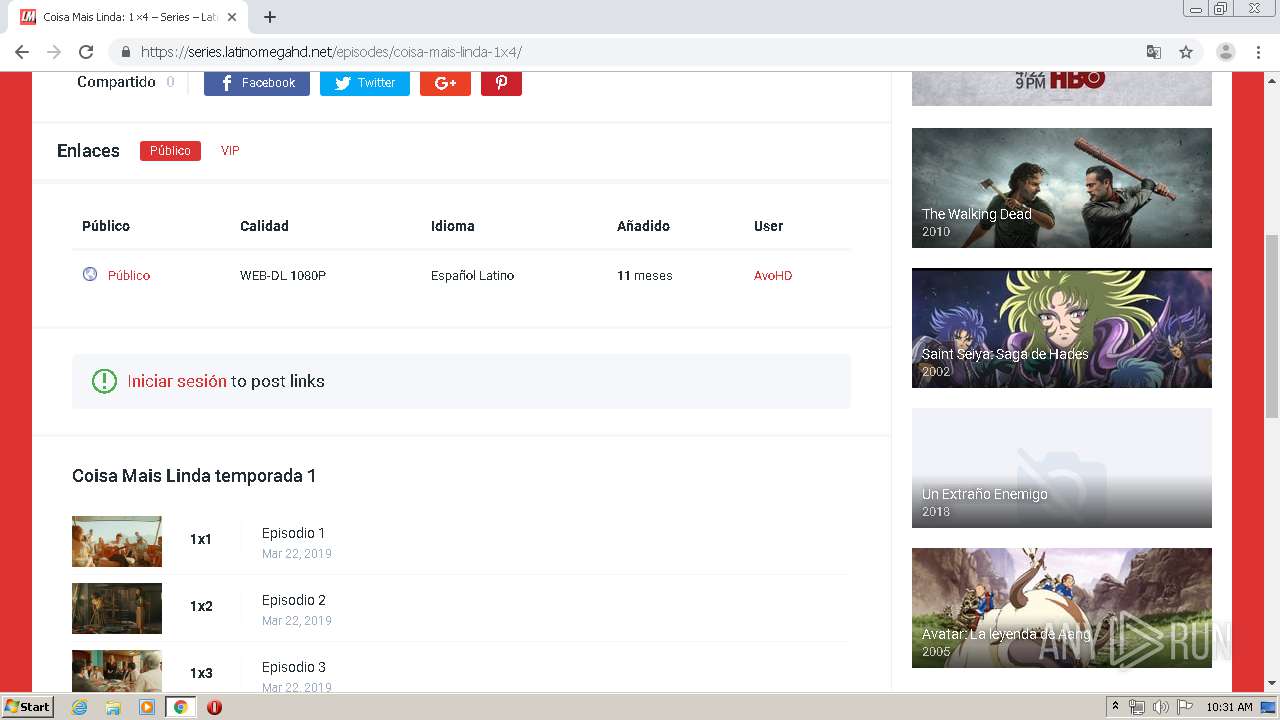Viewport: 1280px width, 720px height.
Task: Open the Action Center flag icon
Action: (1185, 707)
